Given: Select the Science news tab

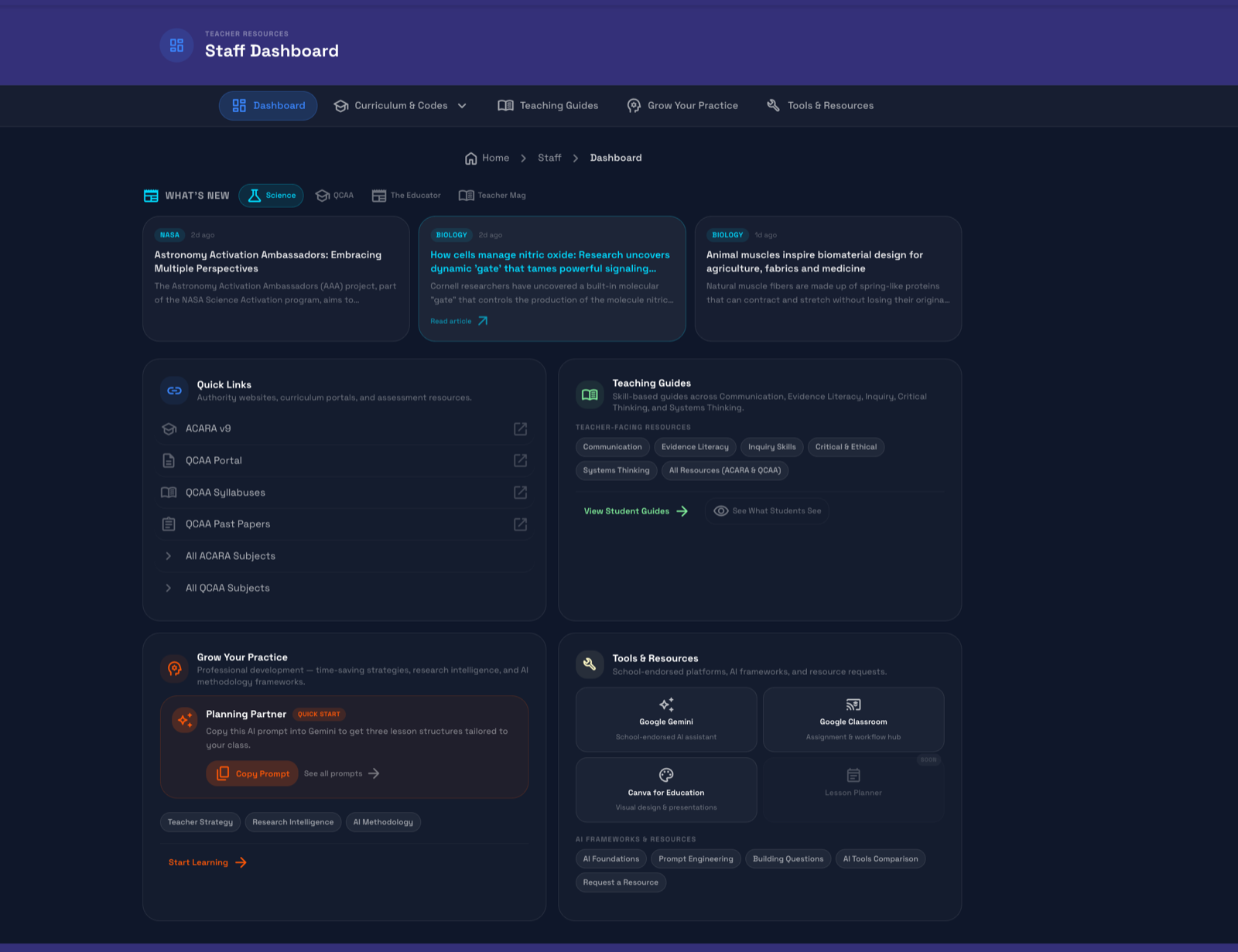Looking at the screenshot, I should pos(271,196).
